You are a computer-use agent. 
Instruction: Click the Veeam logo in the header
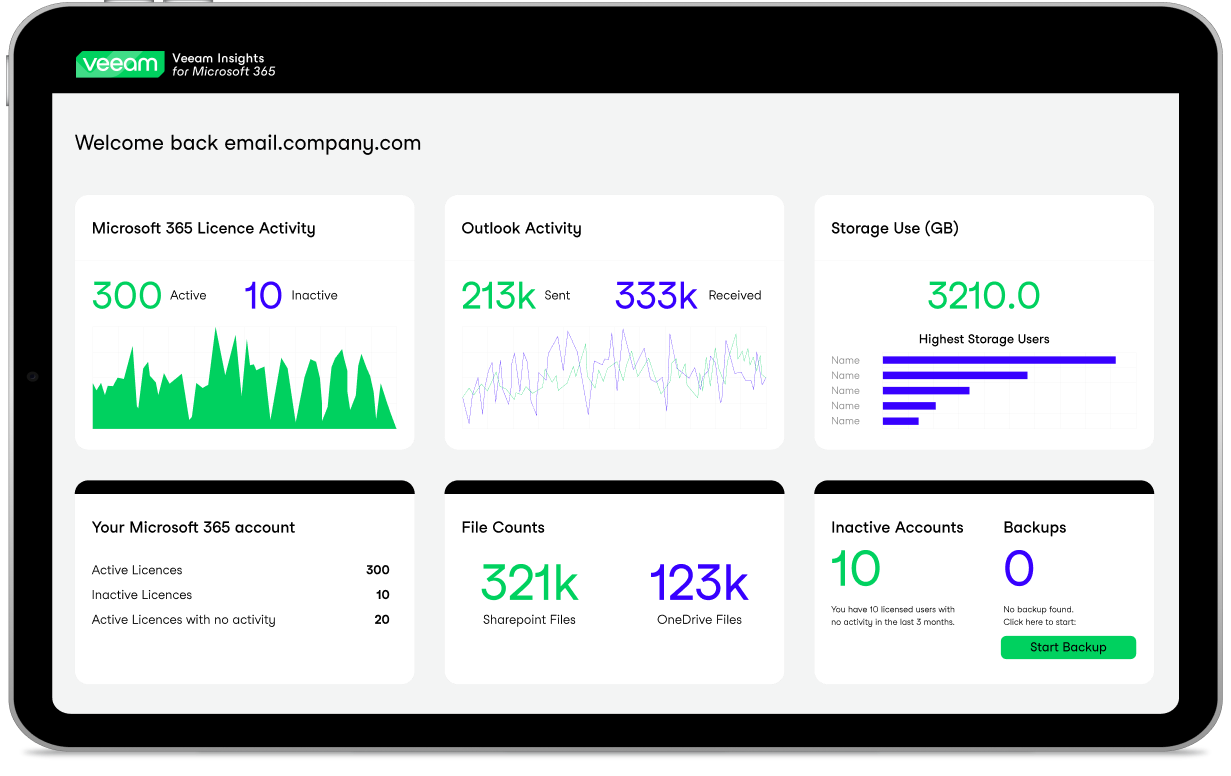pos(119,65)
